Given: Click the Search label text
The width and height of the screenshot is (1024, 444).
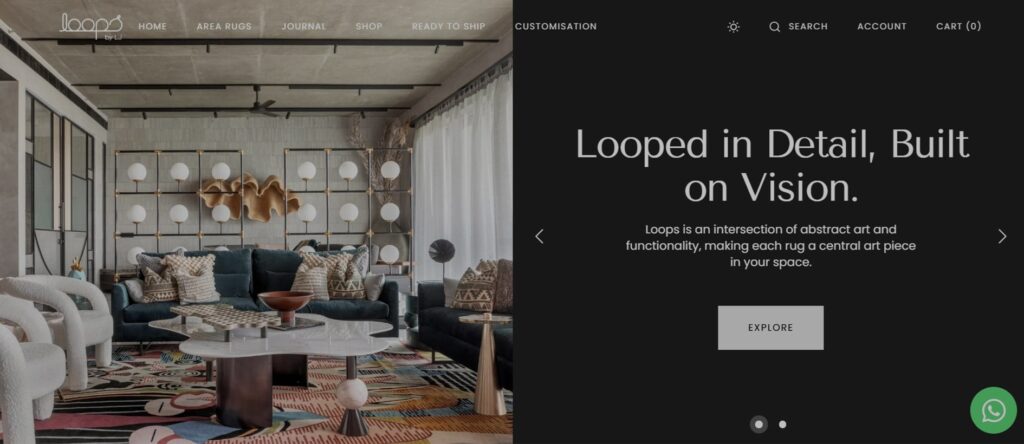Looking at the screenshot, I should (x=808, y=27).
